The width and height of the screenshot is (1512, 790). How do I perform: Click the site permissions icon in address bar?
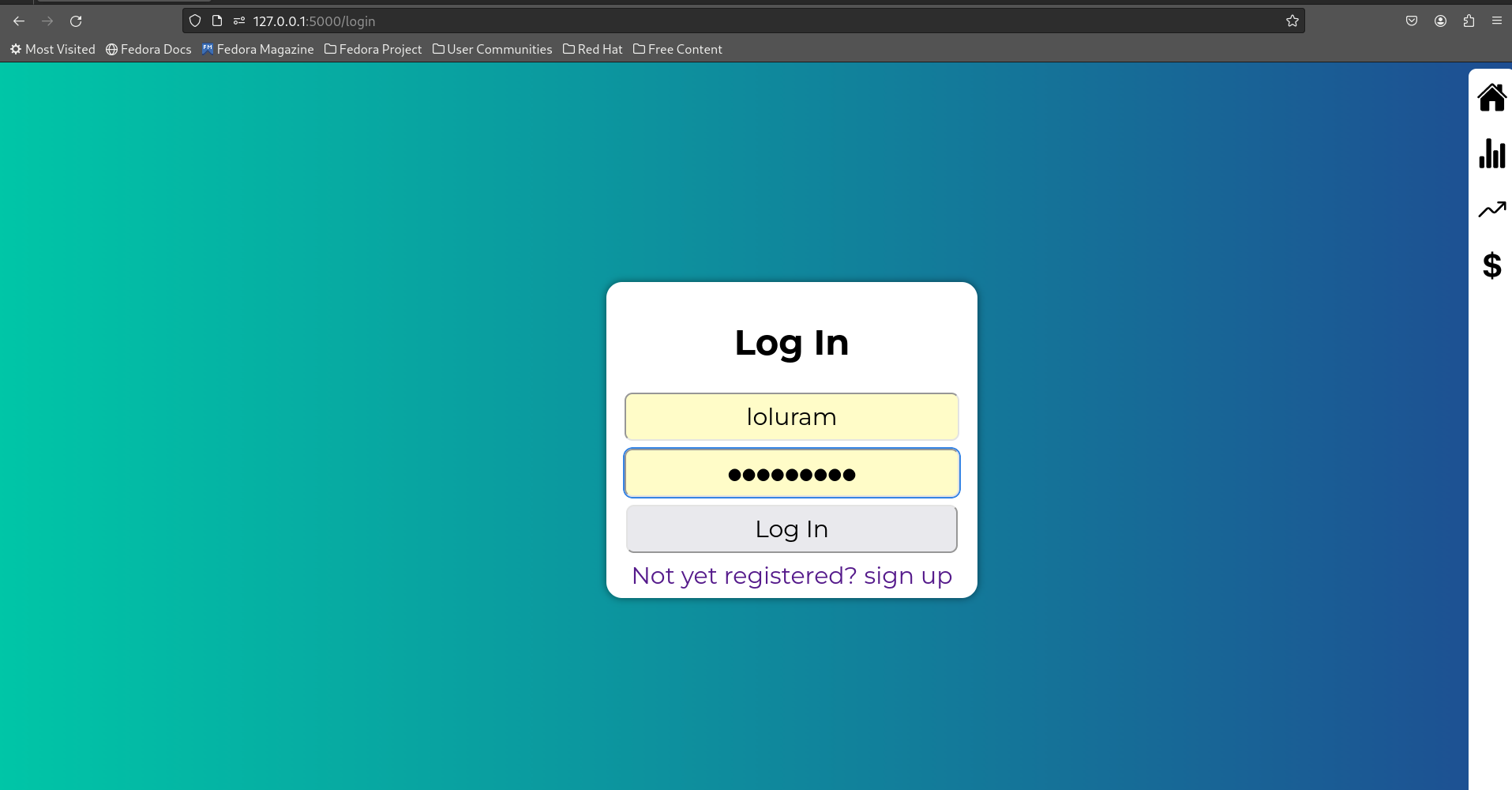[239, 21]
